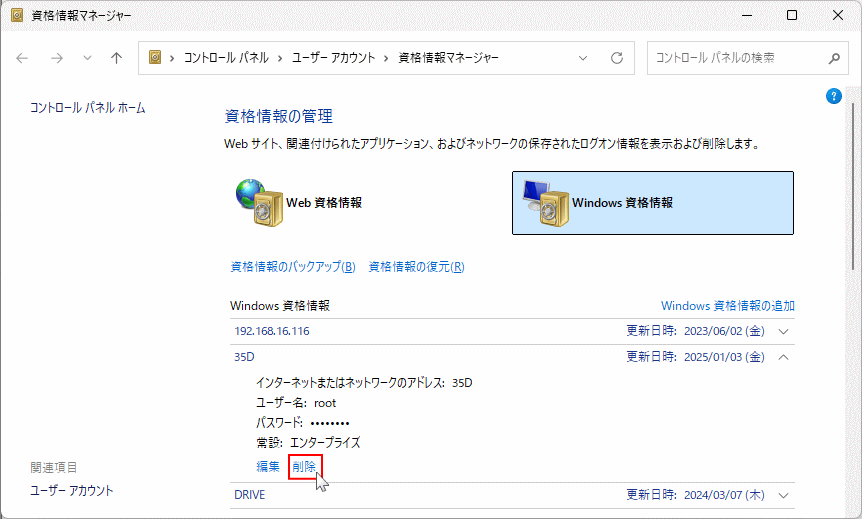Expand the DRIVE credential entry

[x=783, y=495]
